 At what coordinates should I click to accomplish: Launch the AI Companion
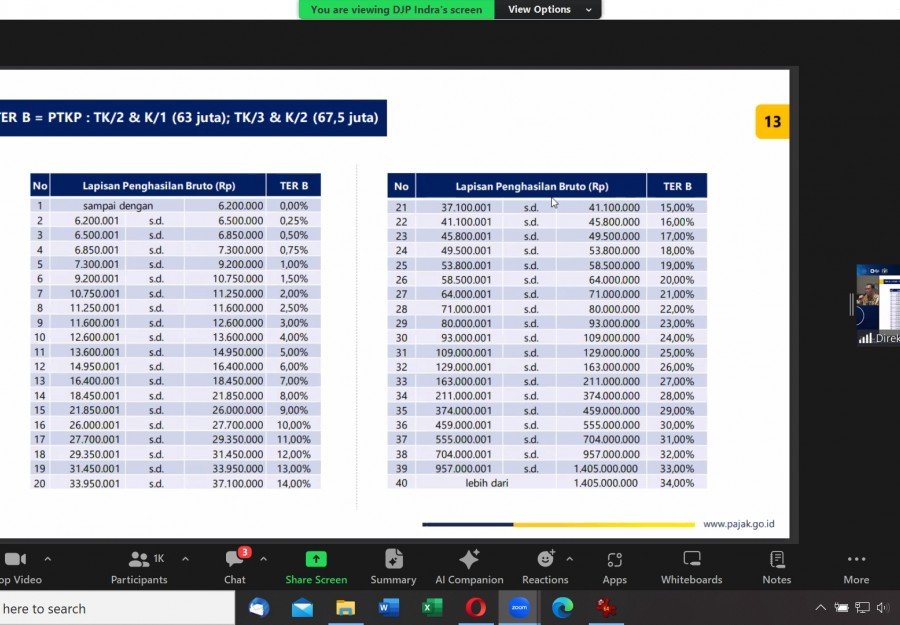(468, 565)
